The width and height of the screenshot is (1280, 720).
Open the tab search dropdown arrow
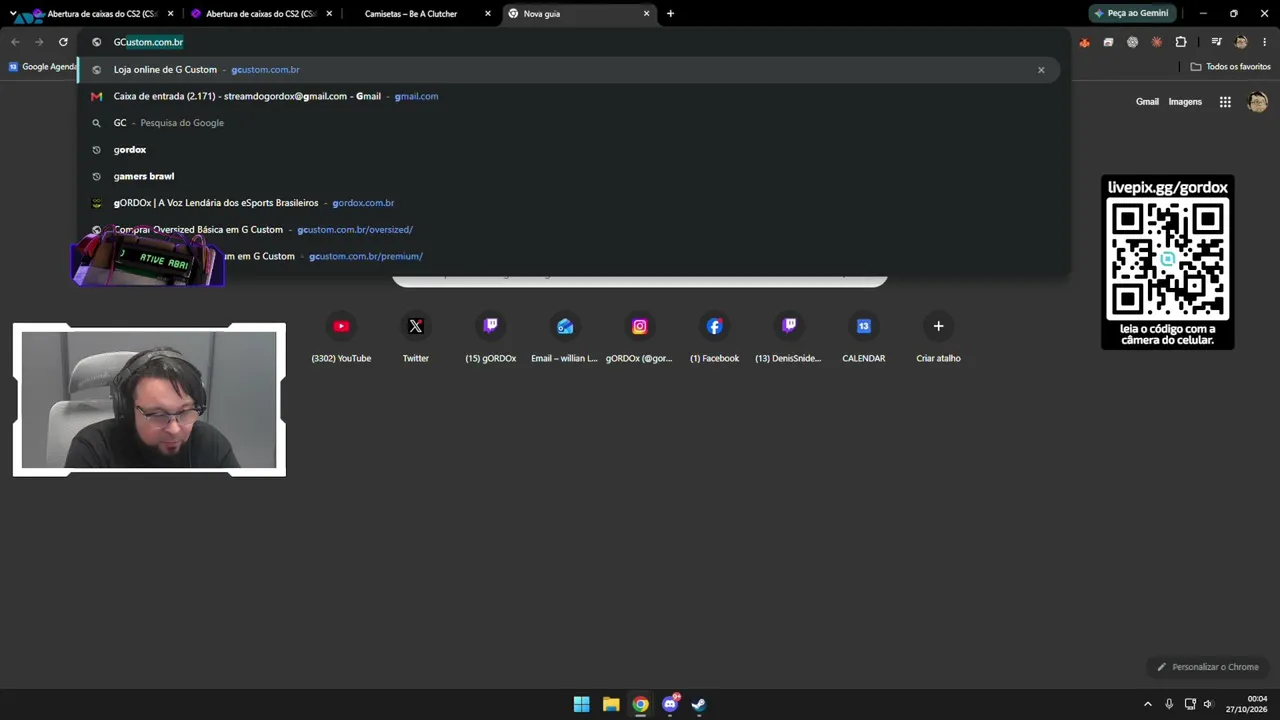pyautogui.click(x=13, y=14)
